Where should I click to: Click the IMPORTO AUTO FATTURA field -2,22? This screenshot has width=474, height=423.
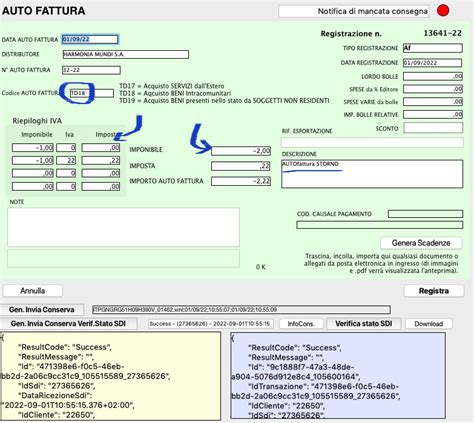(x=241, y=181)
